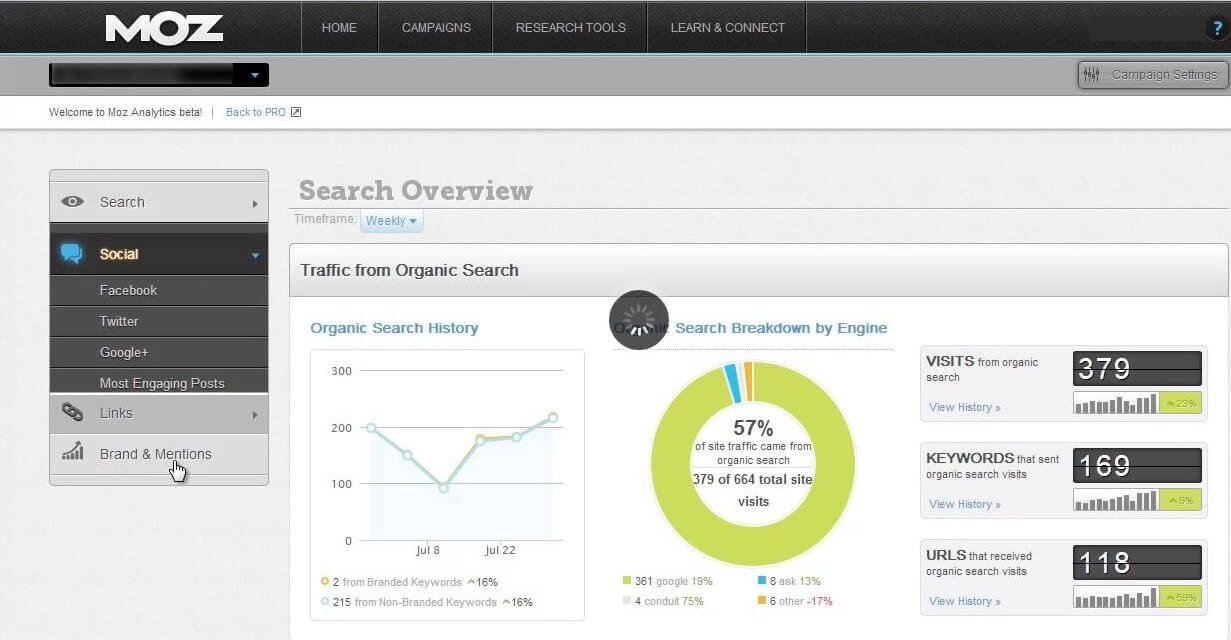The height and width of the screenshot is (640, 1231).
Task: Click the Campaign Settings sliders icon
Action: pos(1091,75)
